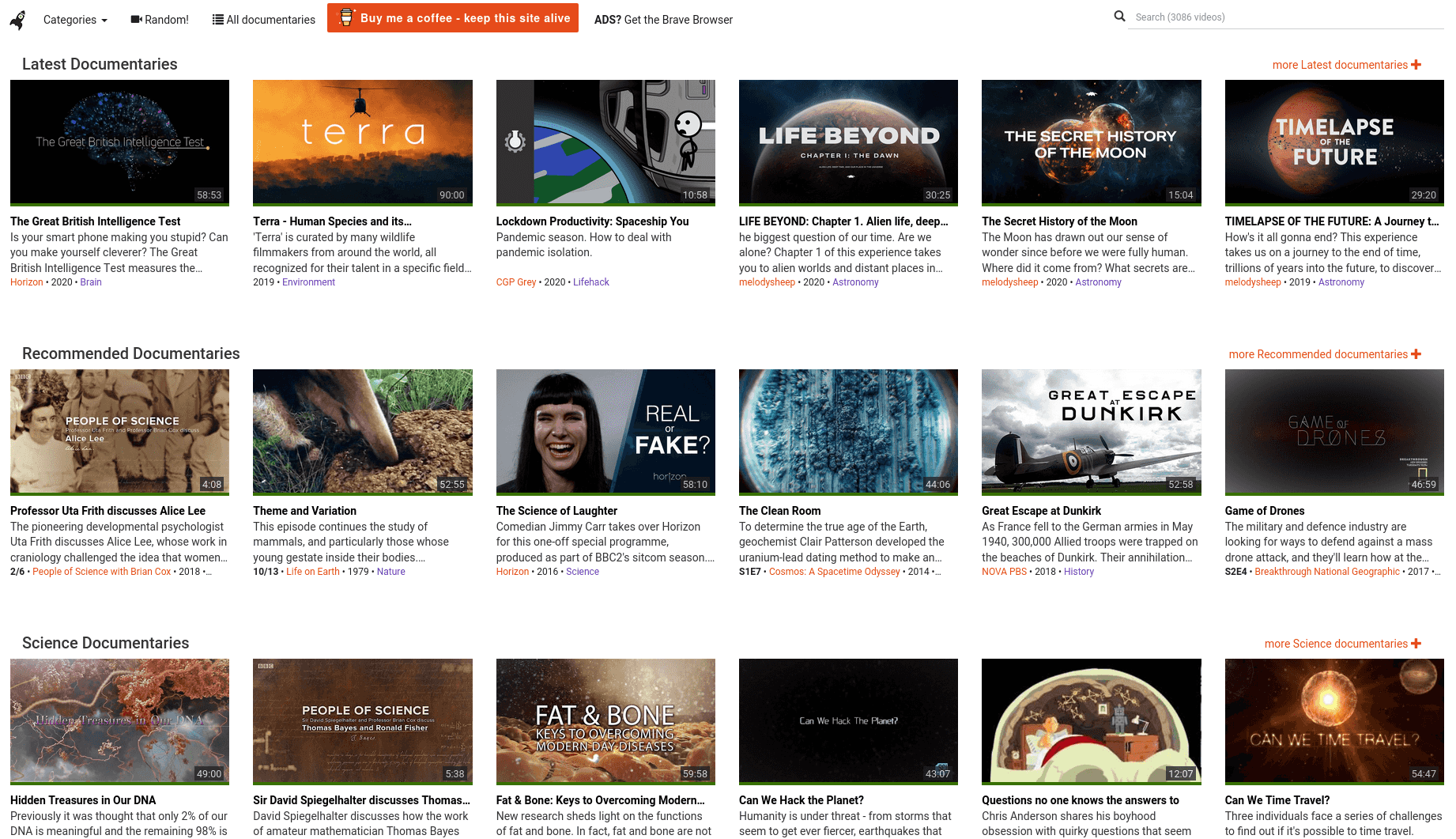
Task: Open the All documentaries page
Action: pyautogui.click(x=270, y=20)
